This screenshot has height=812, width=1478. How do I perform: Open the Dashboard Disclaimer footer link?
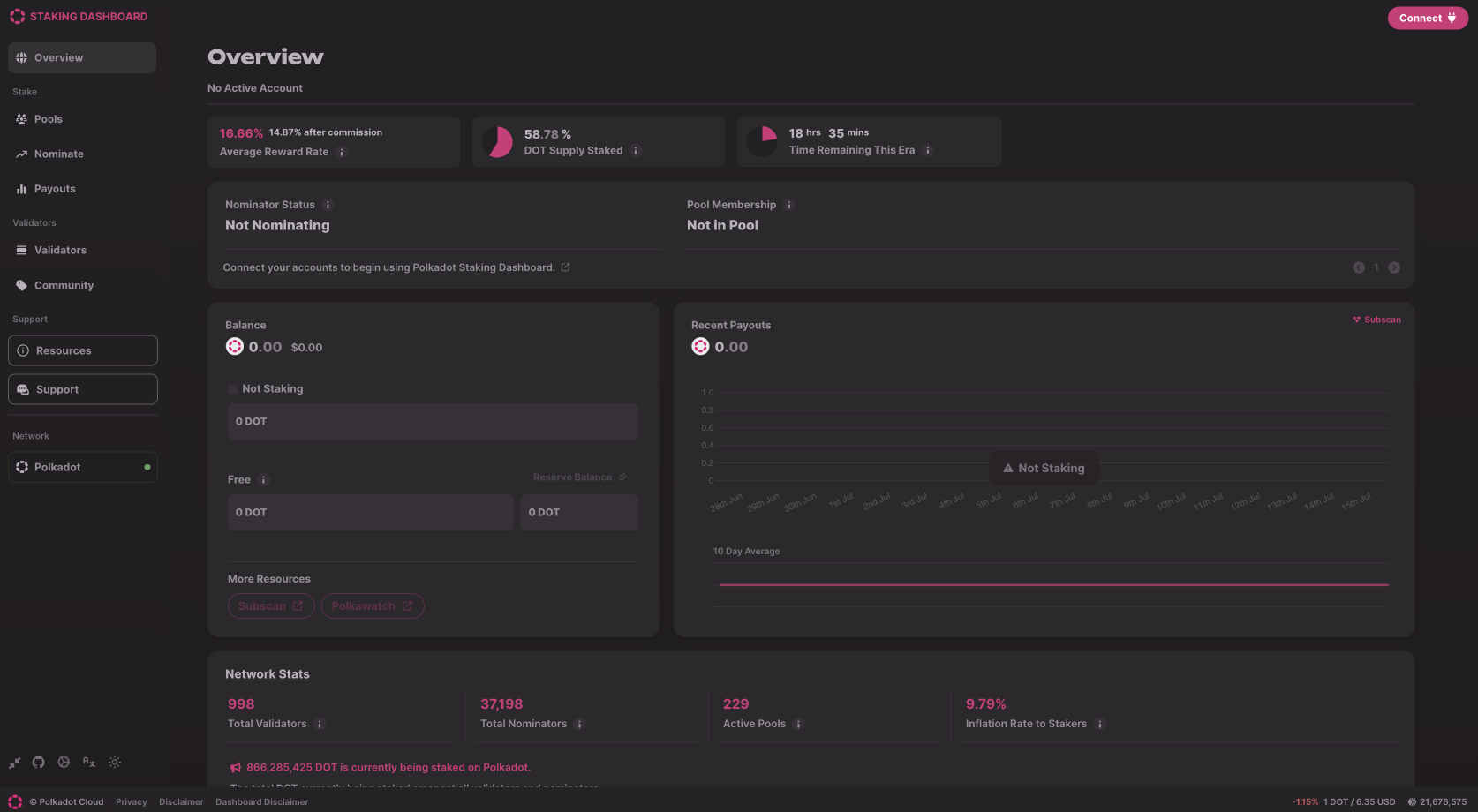point(262,802)
